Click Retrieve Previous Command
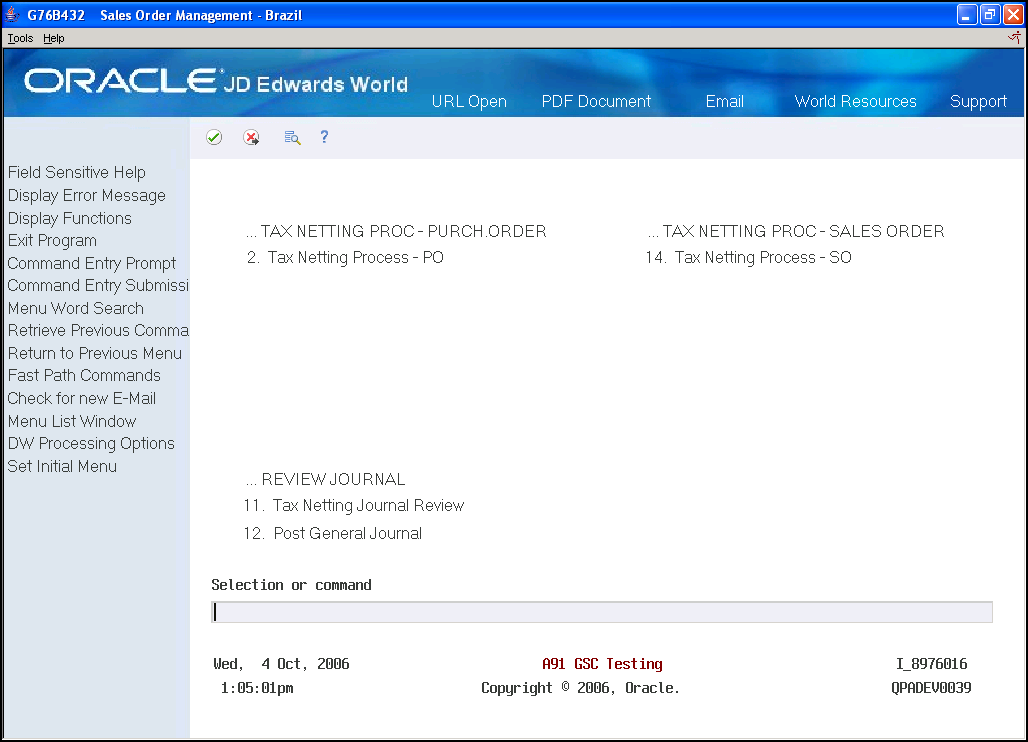 click(x=98, y=330)
